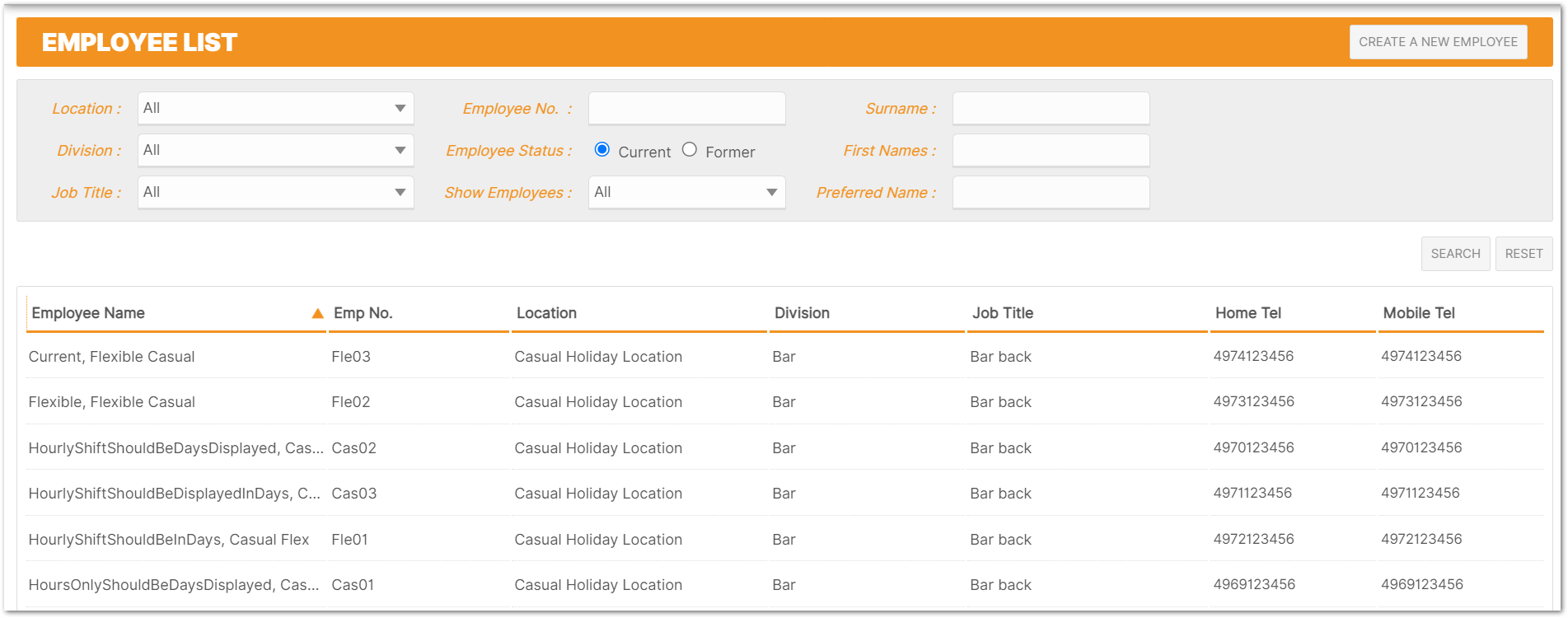Screen dimensions: 1568x618
Task: Open the Location dropdown
Action: 275,108
